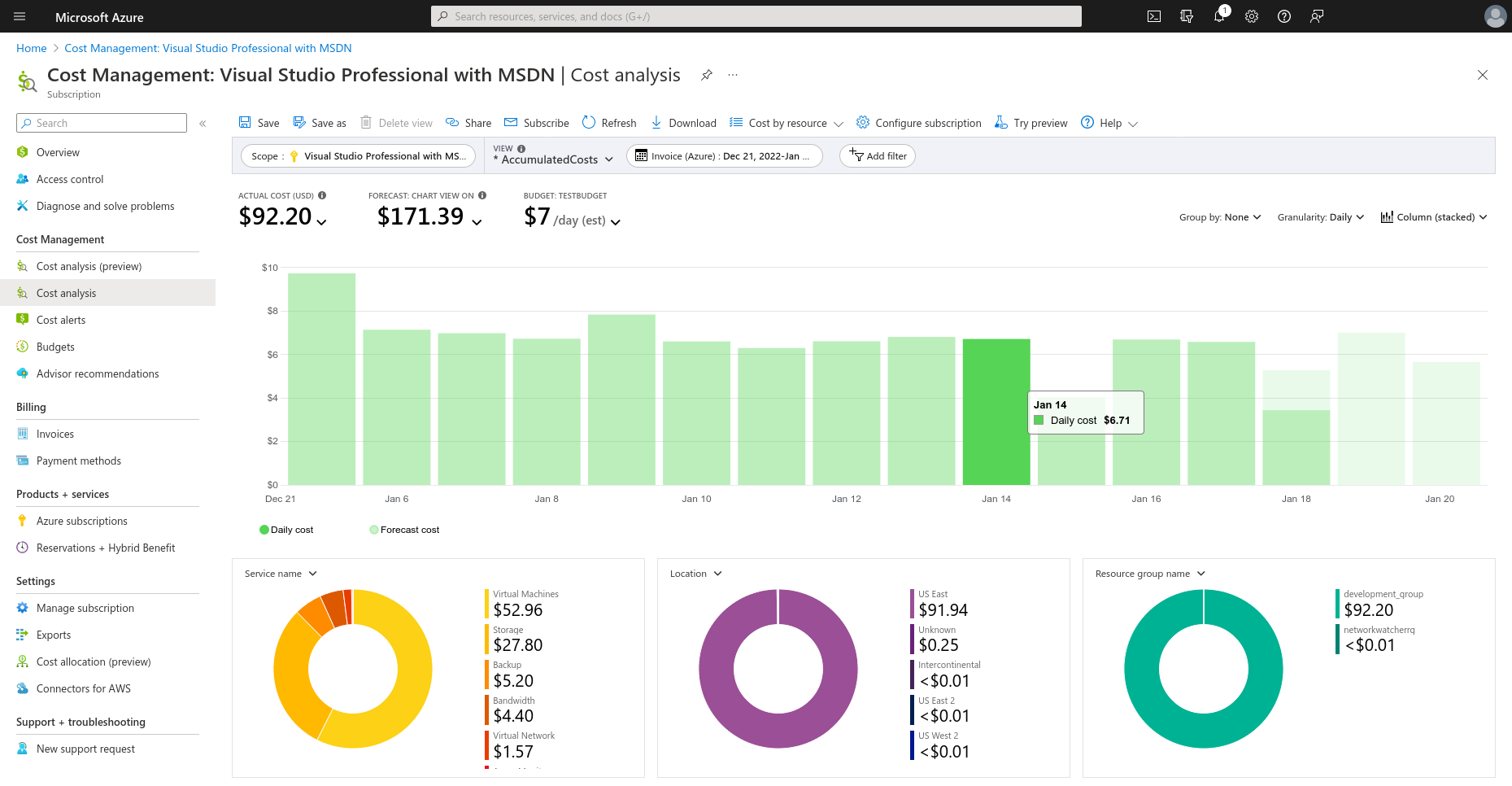The height and width of the screenshot is (786, 1512).
Task: Open Overview in the left menu
Action: [x=58, y=152]
